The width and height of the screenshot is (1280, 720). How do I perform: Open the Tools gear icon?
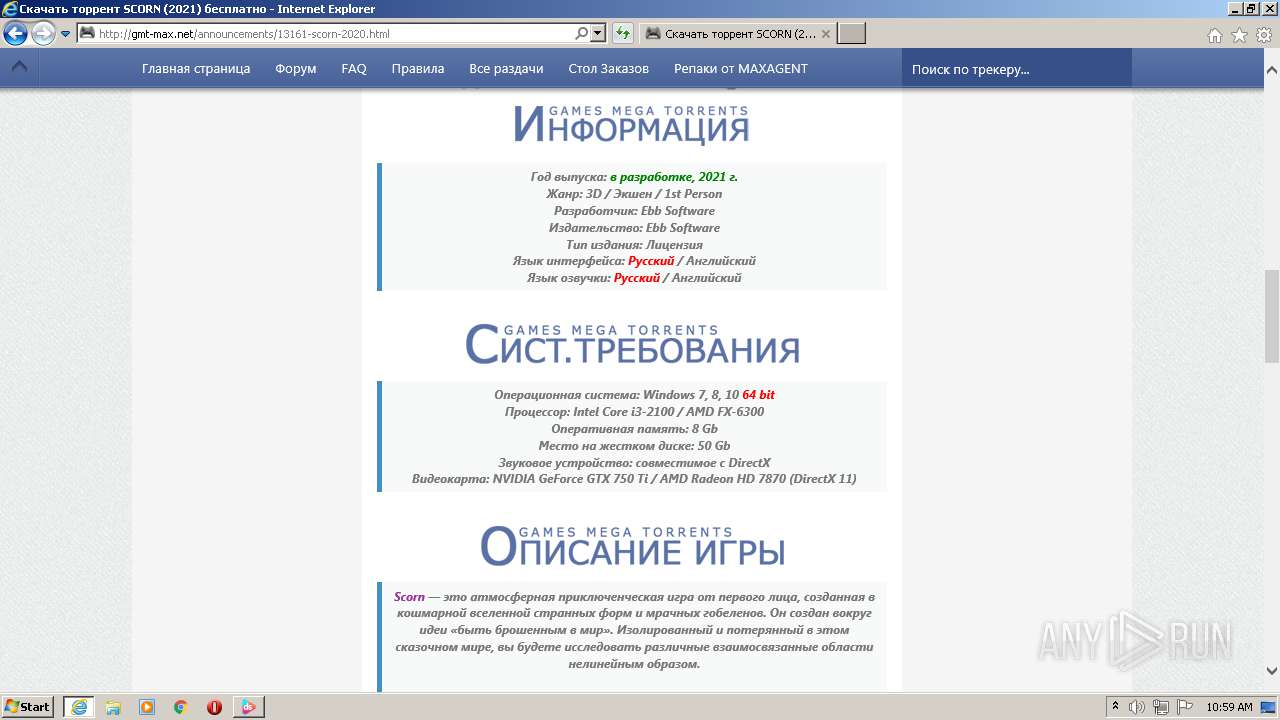coord(1263,35)
